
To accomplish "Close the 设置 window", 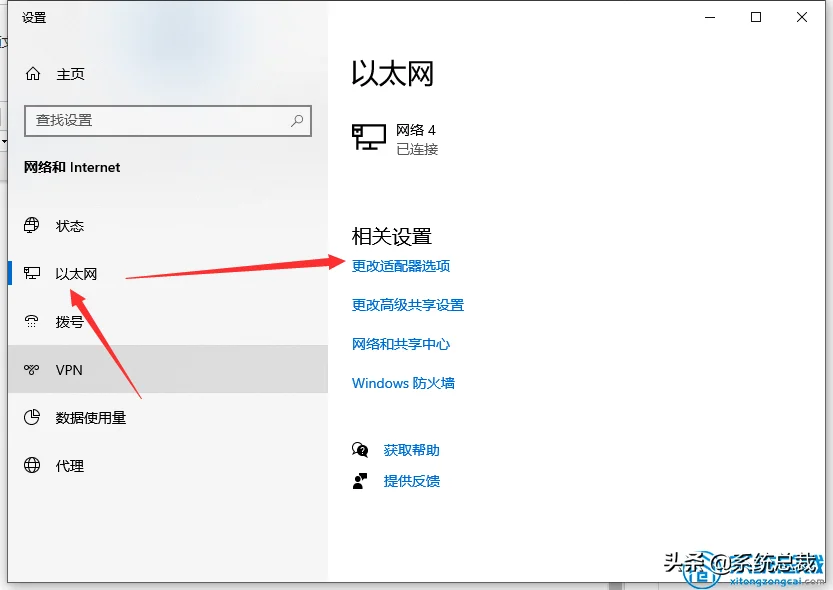I will coord(802,18).
